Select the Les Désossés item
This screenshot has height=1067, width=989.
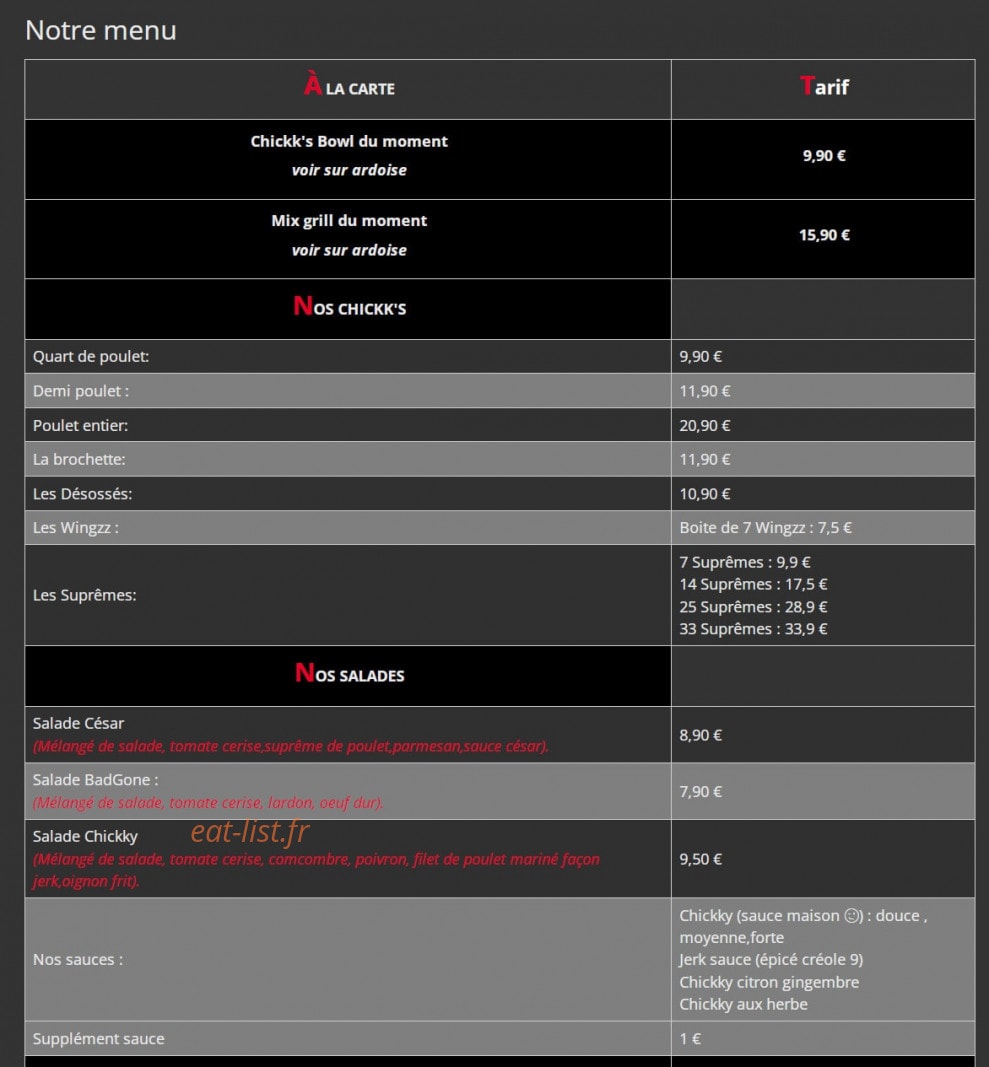[x=82, y=494]
